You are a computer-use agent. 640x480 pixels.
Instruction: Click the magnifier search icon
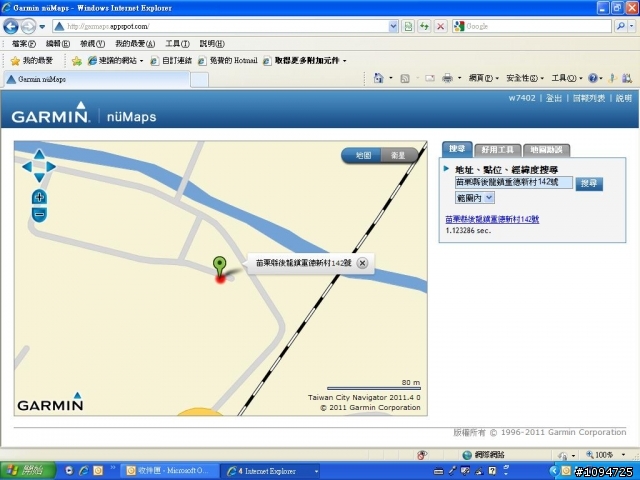[x=621, y=27]
